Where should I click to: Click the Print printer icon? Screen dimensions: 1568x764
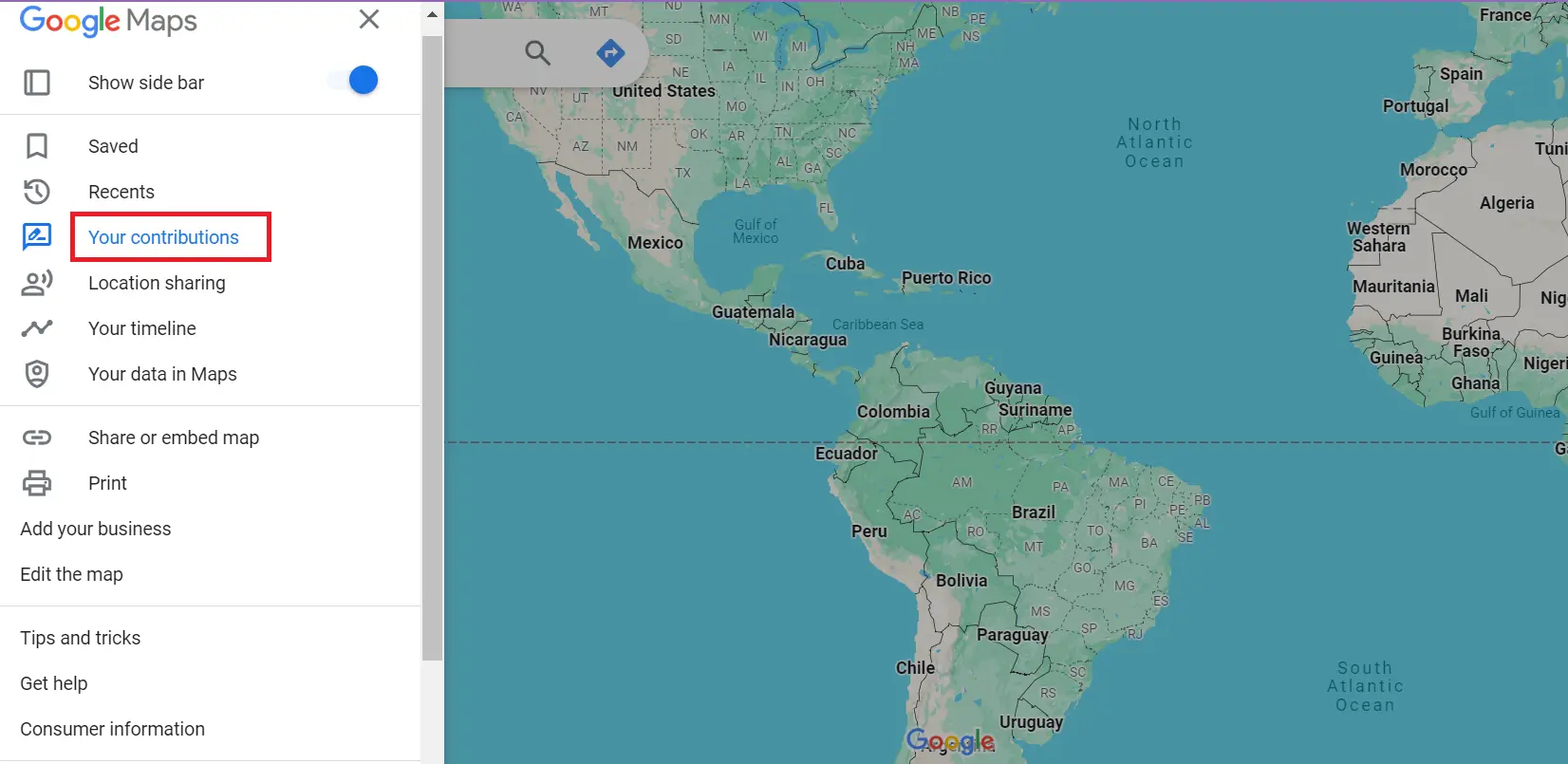37,483
